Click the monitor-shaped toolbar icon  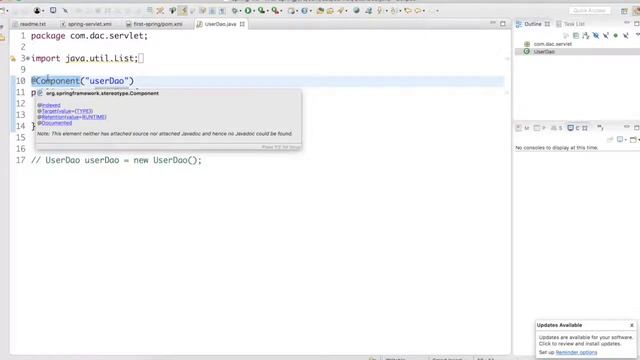click(53, 10)
